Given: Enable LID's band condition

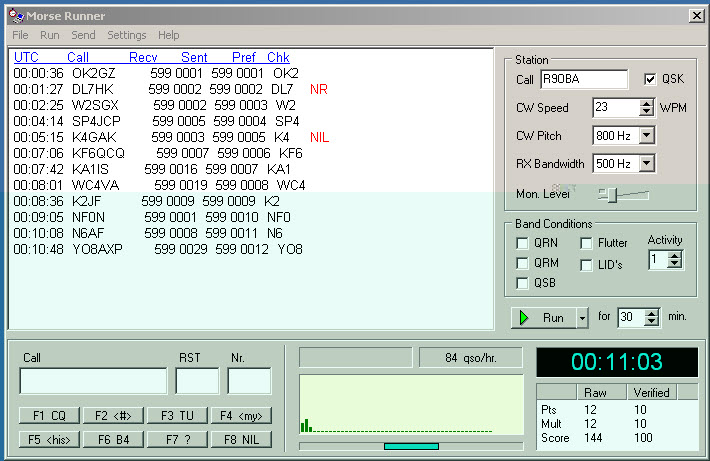Looking at the screenshot, I should pyautogui.click(x=588, y=264).
